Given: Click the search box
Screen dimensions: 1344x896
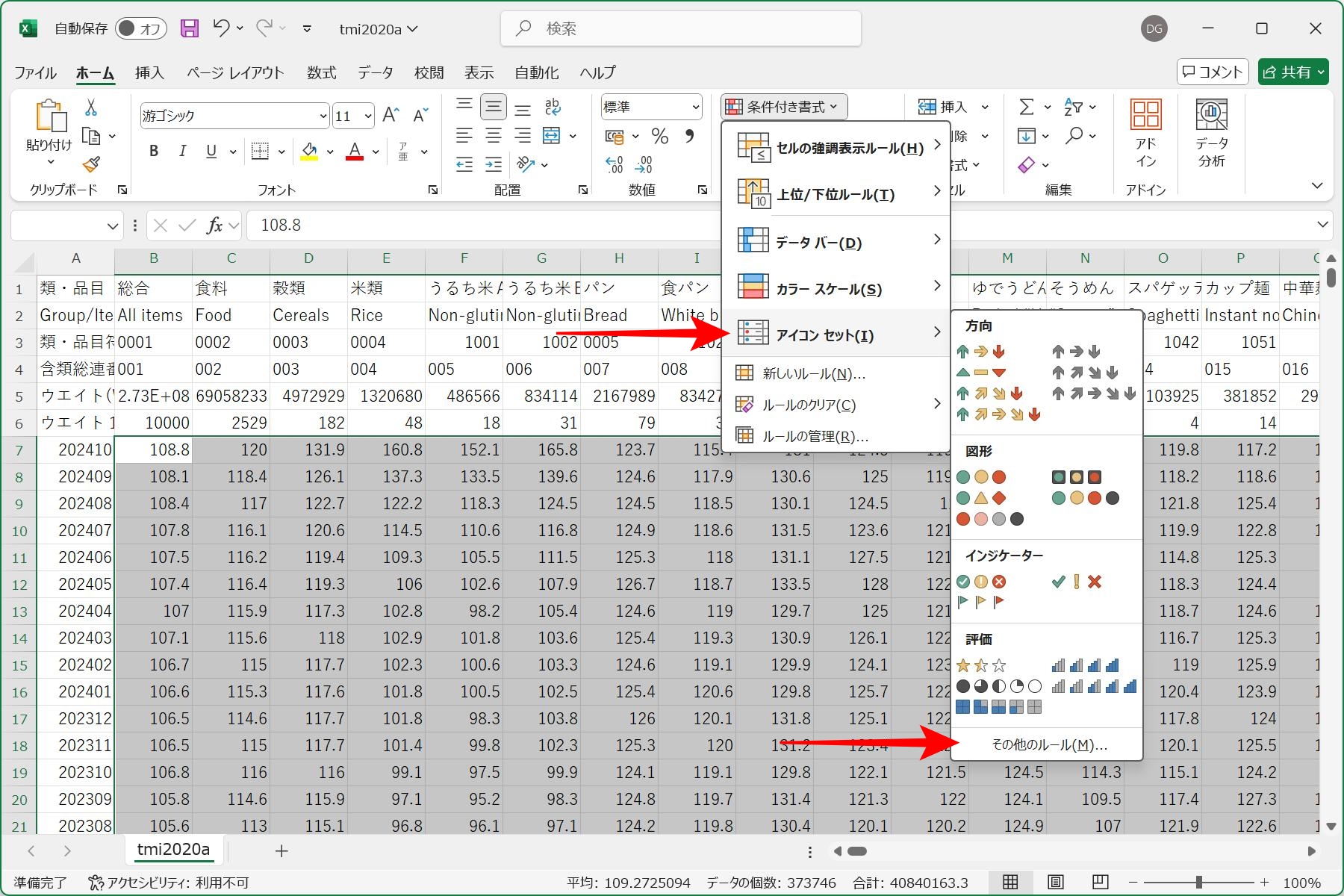Looking at the screenshot, I should [x=680, y=28].
